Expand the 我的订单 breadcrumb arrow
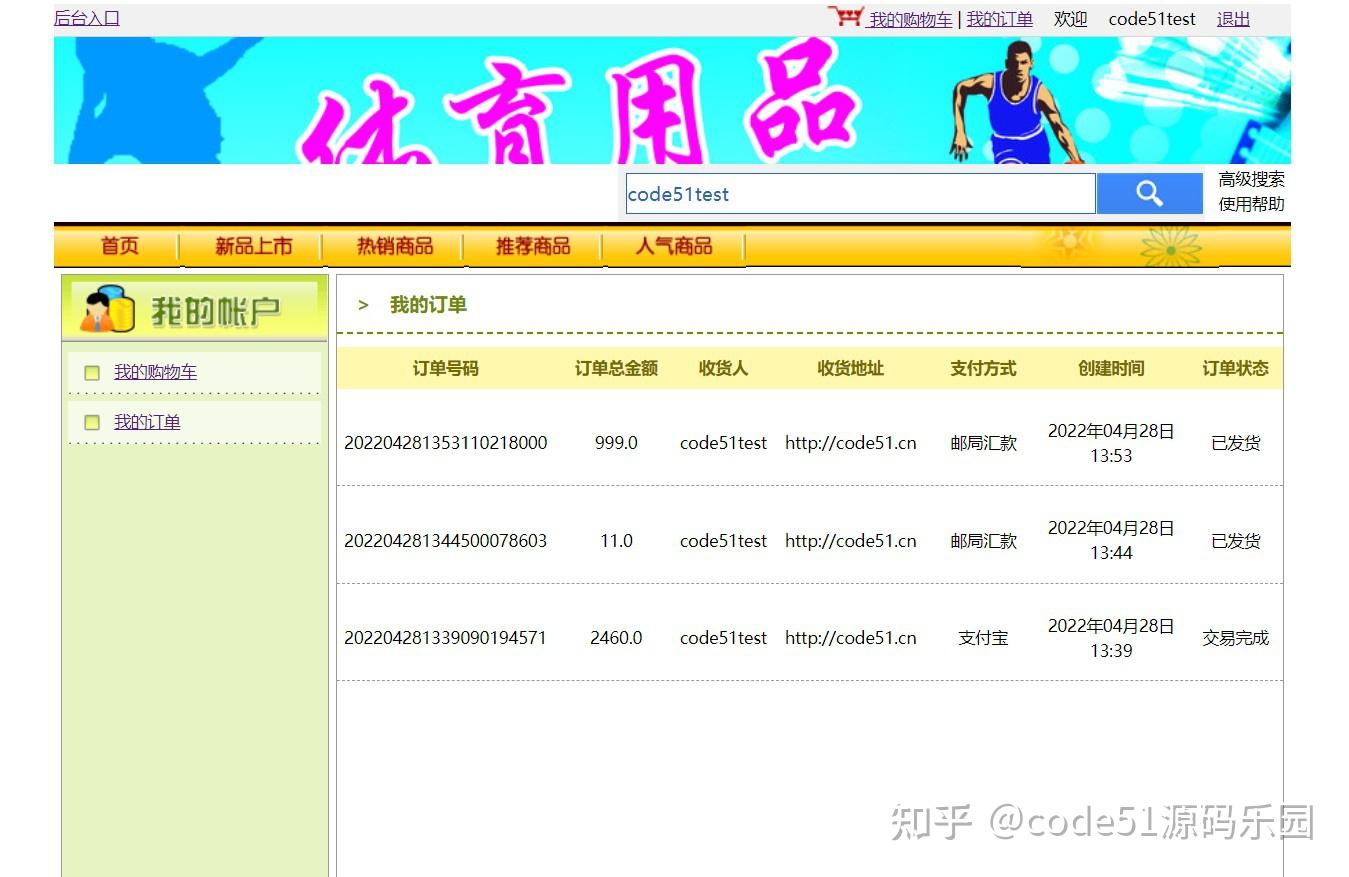This screenshot has width=1349, height=877. click(x=363, y=304)
